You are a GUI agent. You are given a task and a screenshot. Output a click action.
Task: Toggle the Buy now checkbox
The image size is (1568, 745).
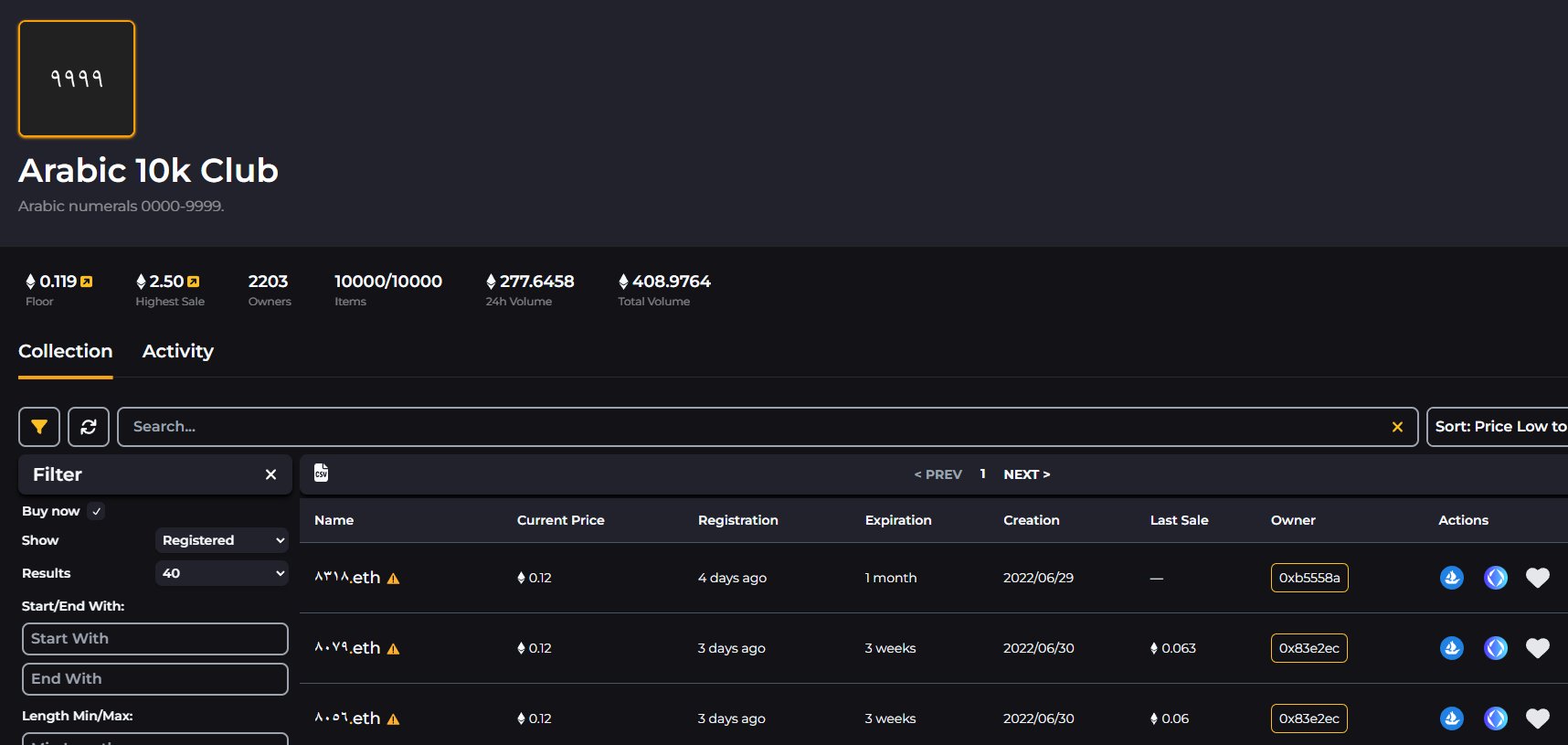click(x=97, y=511)
